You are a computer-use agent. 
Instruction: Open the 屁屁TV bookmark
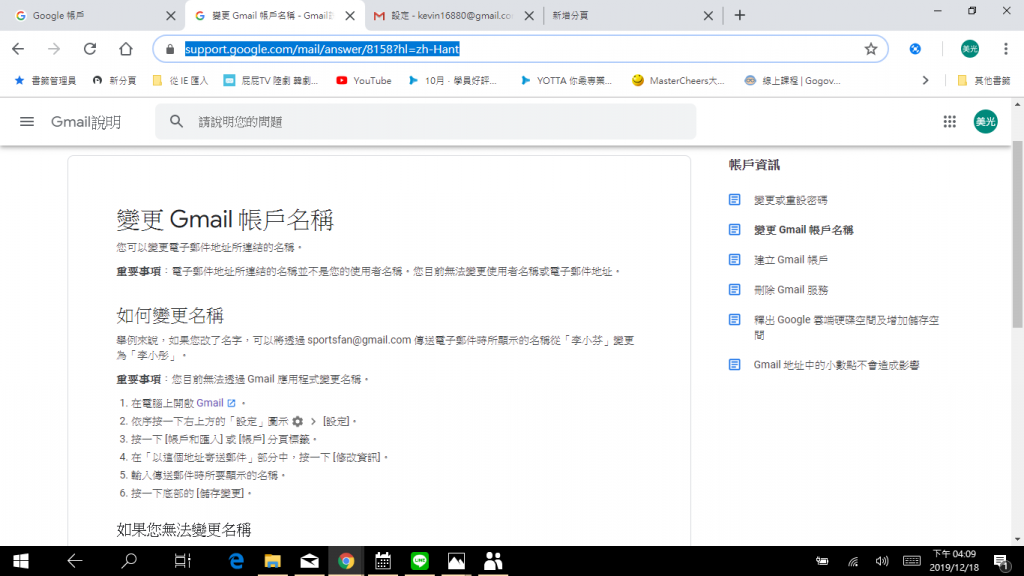point(271,81)
